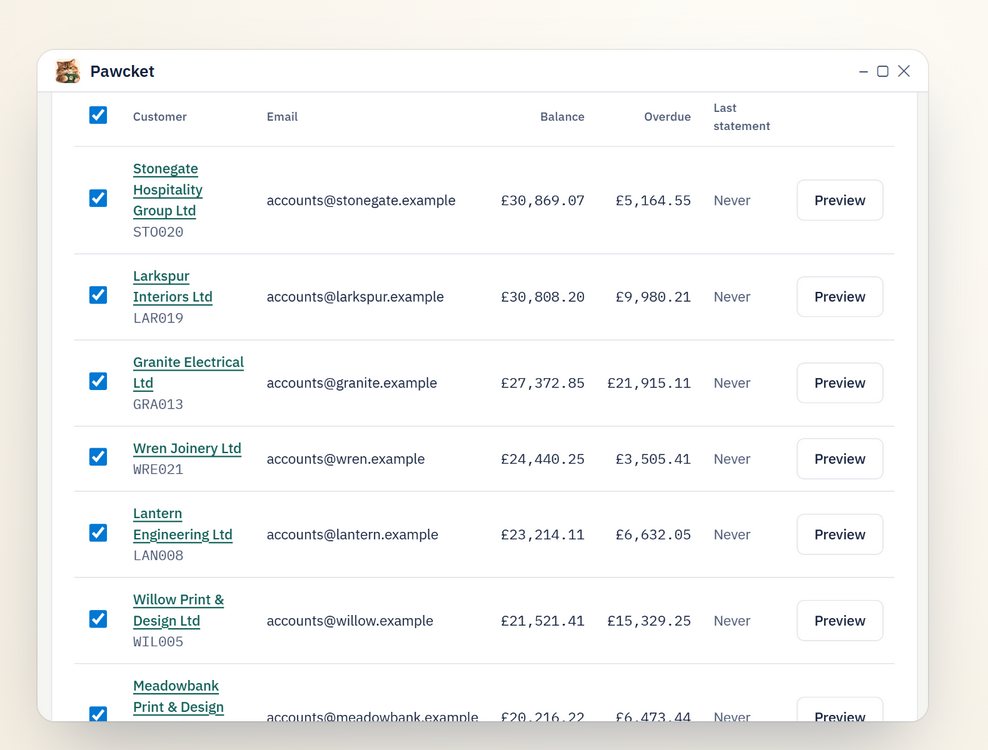Select email accounts@granite.example
988x750 pixels.
click(x=352, y=383)
